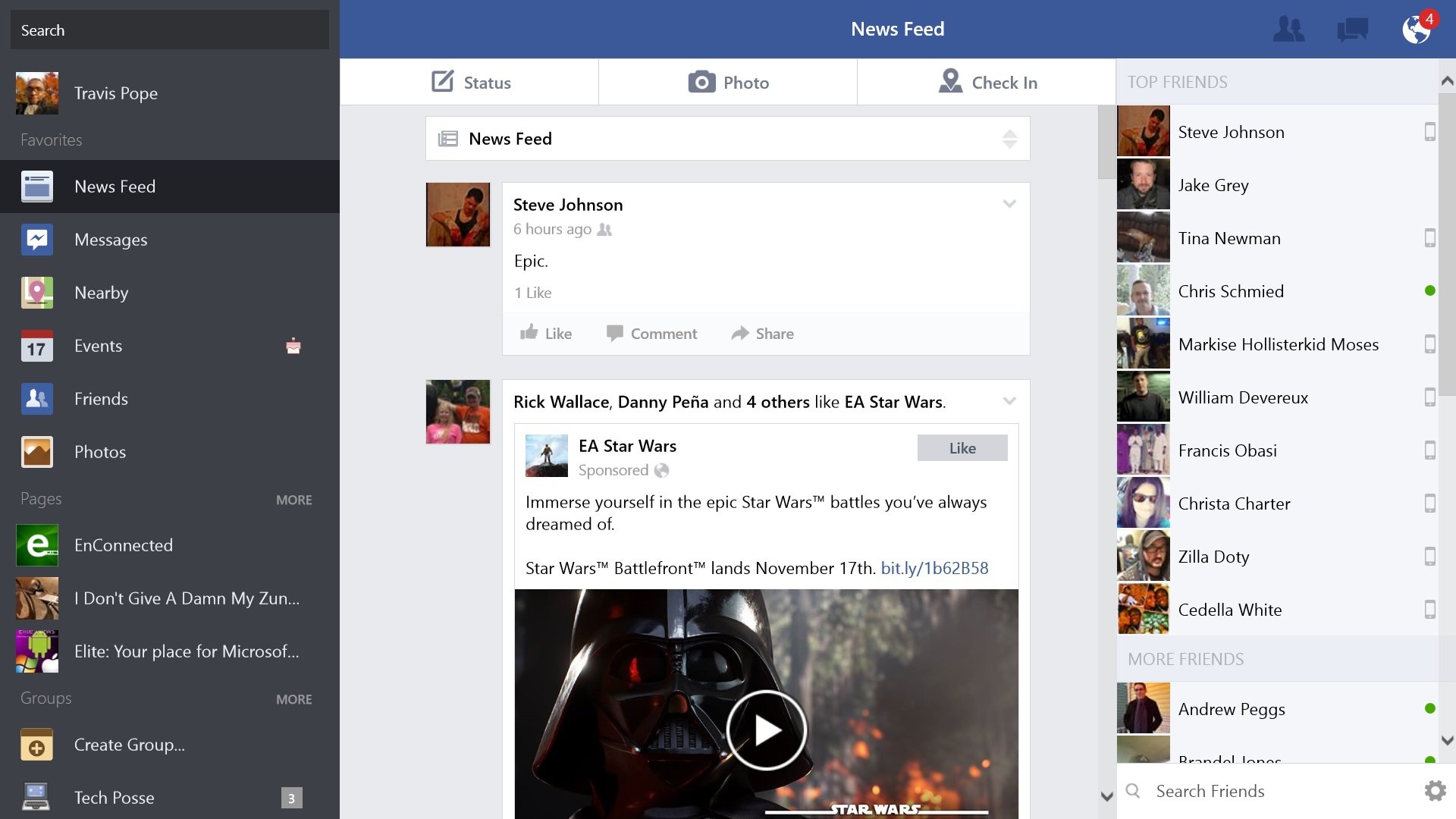Share Steve Johnson's post
Image resolution: width=1456 pixels, height=819 pixels.
pyautogui.click(x=762, y=334)
